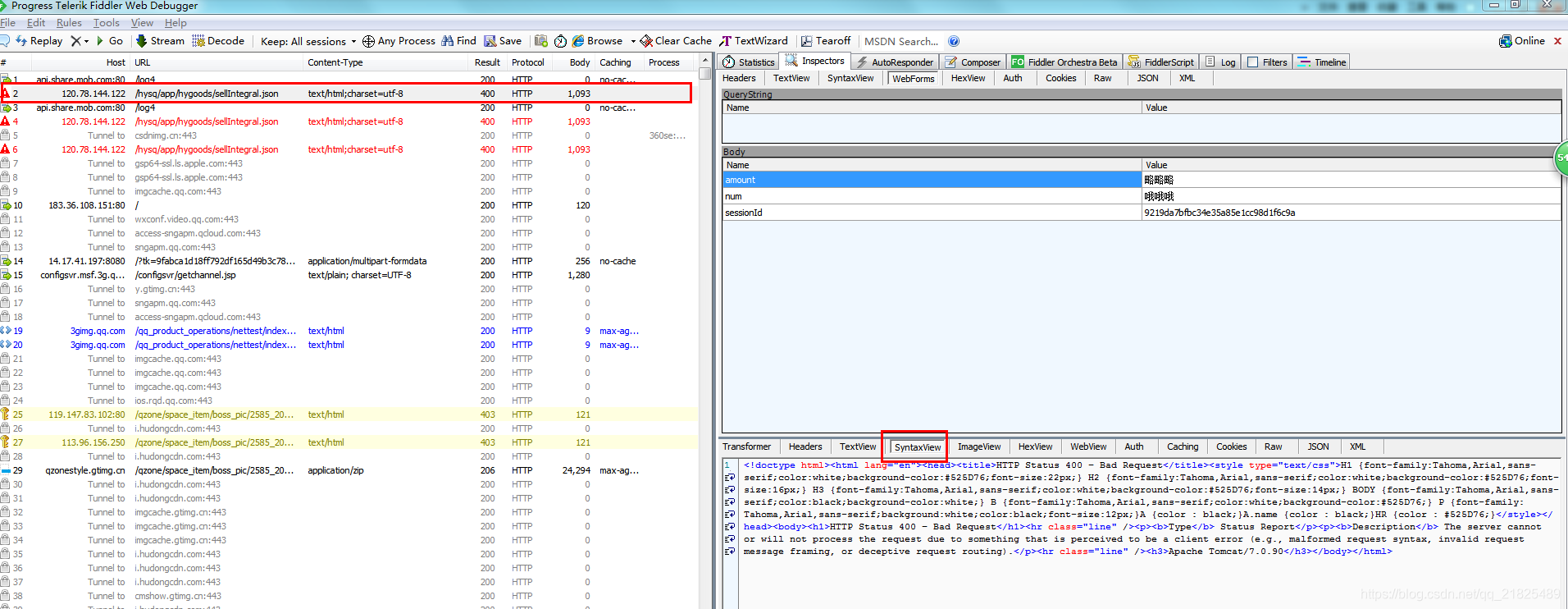Open the Keep: All sessions dropdown
1568x609 pixels.
pos(308,41)
